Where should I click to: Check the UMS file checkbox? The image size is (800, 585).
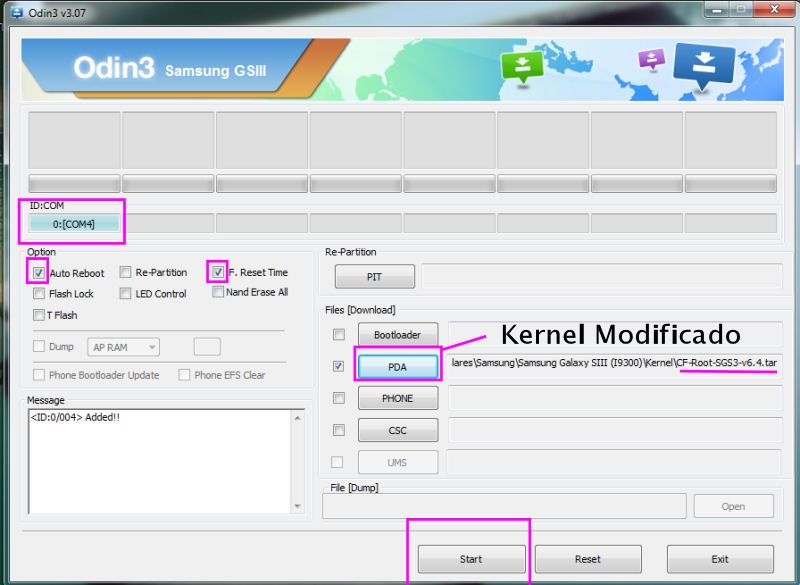337,462
